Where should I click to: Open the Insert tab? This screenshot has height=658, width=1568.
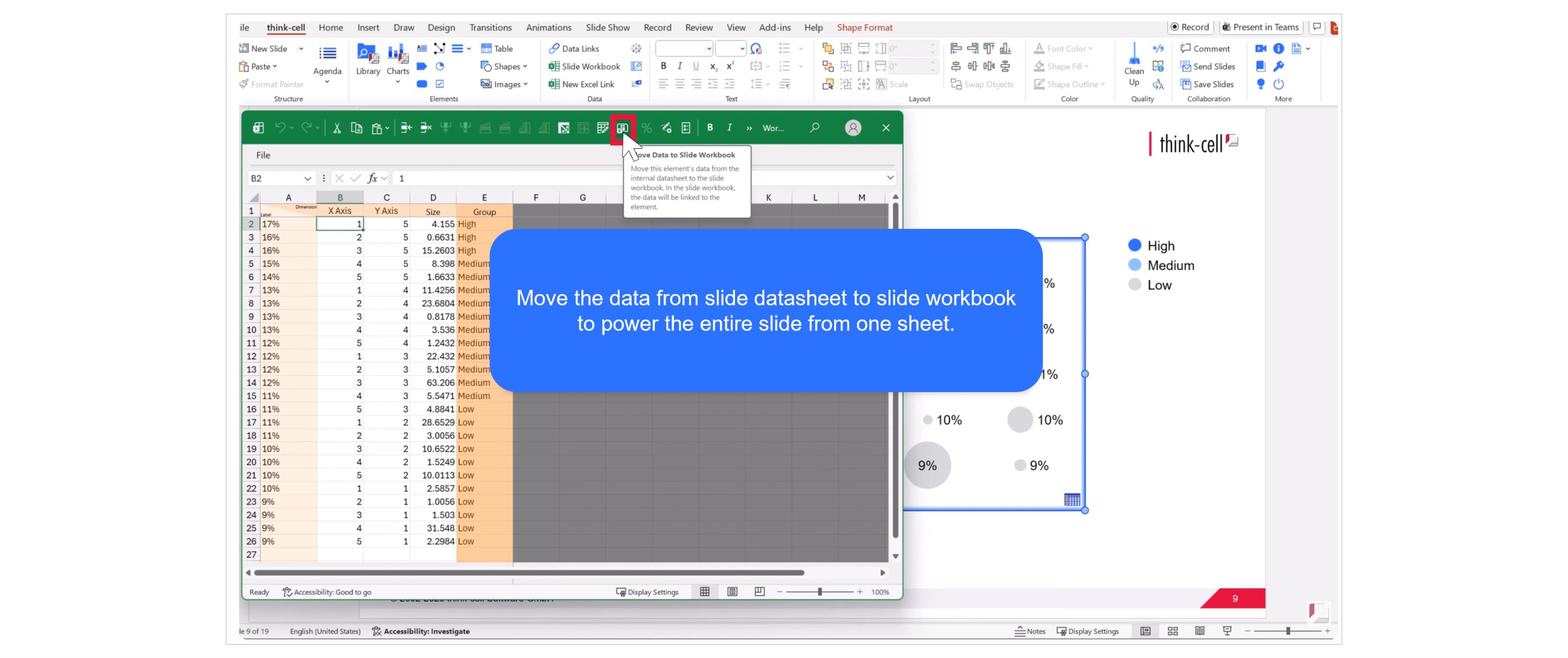[x=367, y=27]
